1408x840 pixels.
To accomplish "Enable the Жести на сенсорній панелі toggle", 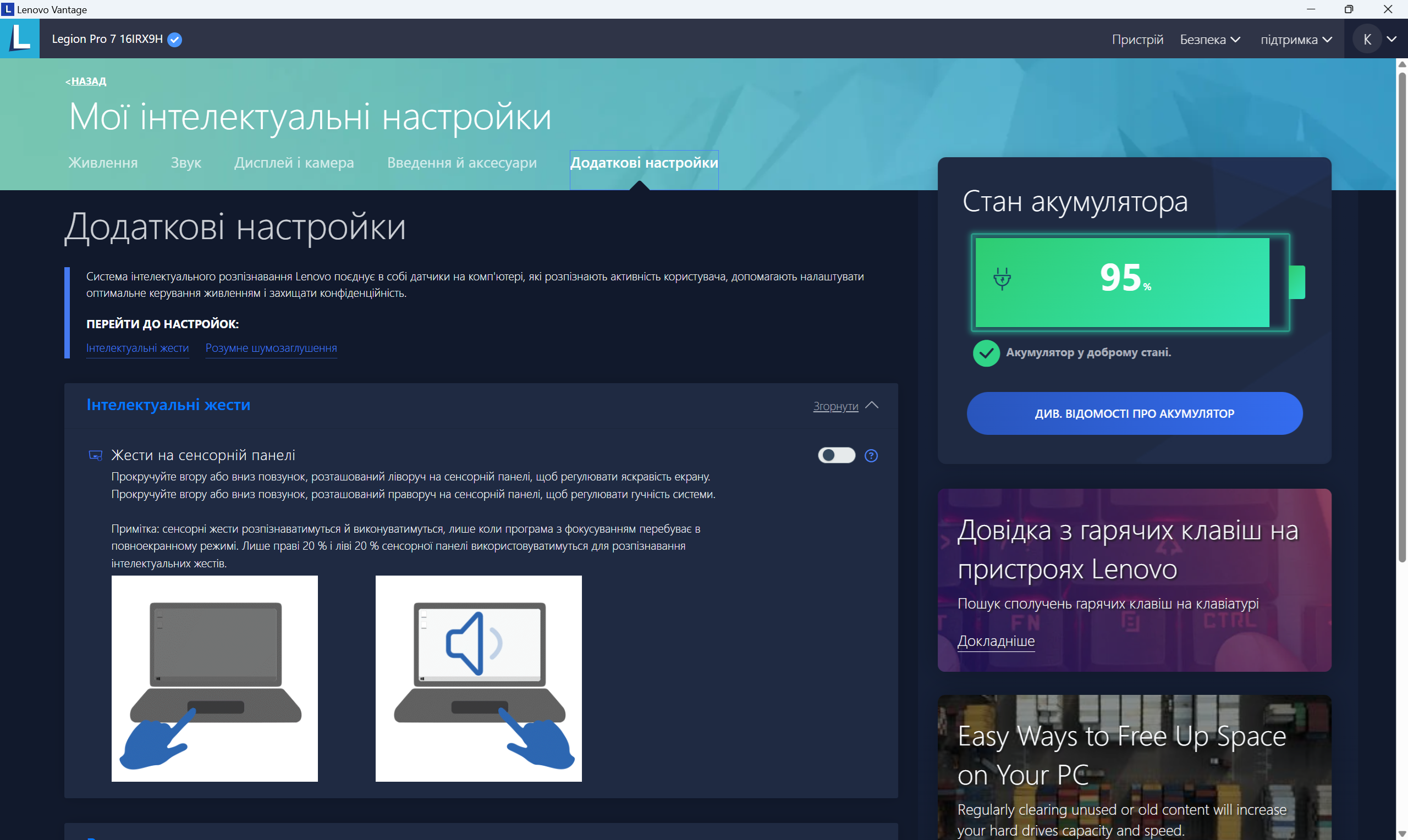I will pyautogui.click(x=836, y=455).
